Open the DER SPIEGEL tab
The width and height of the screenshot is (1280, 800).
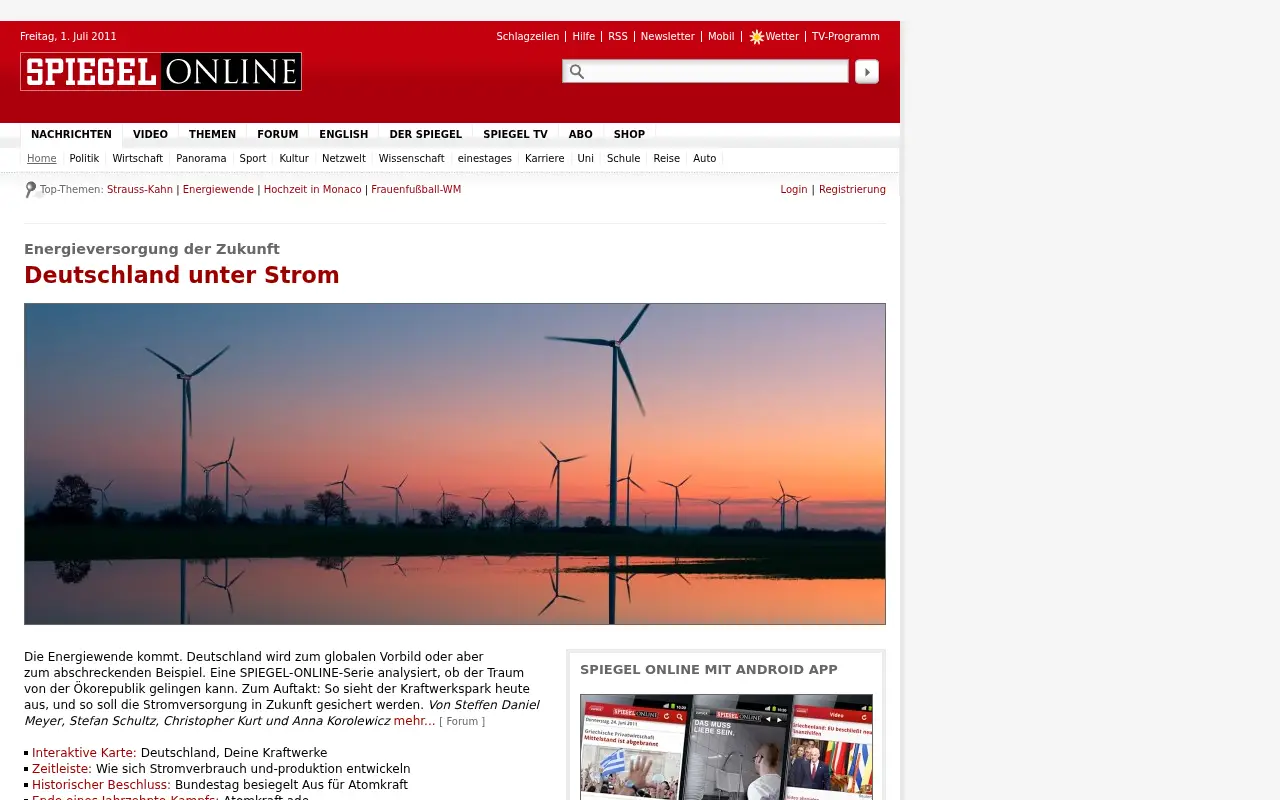click(425, 135)
